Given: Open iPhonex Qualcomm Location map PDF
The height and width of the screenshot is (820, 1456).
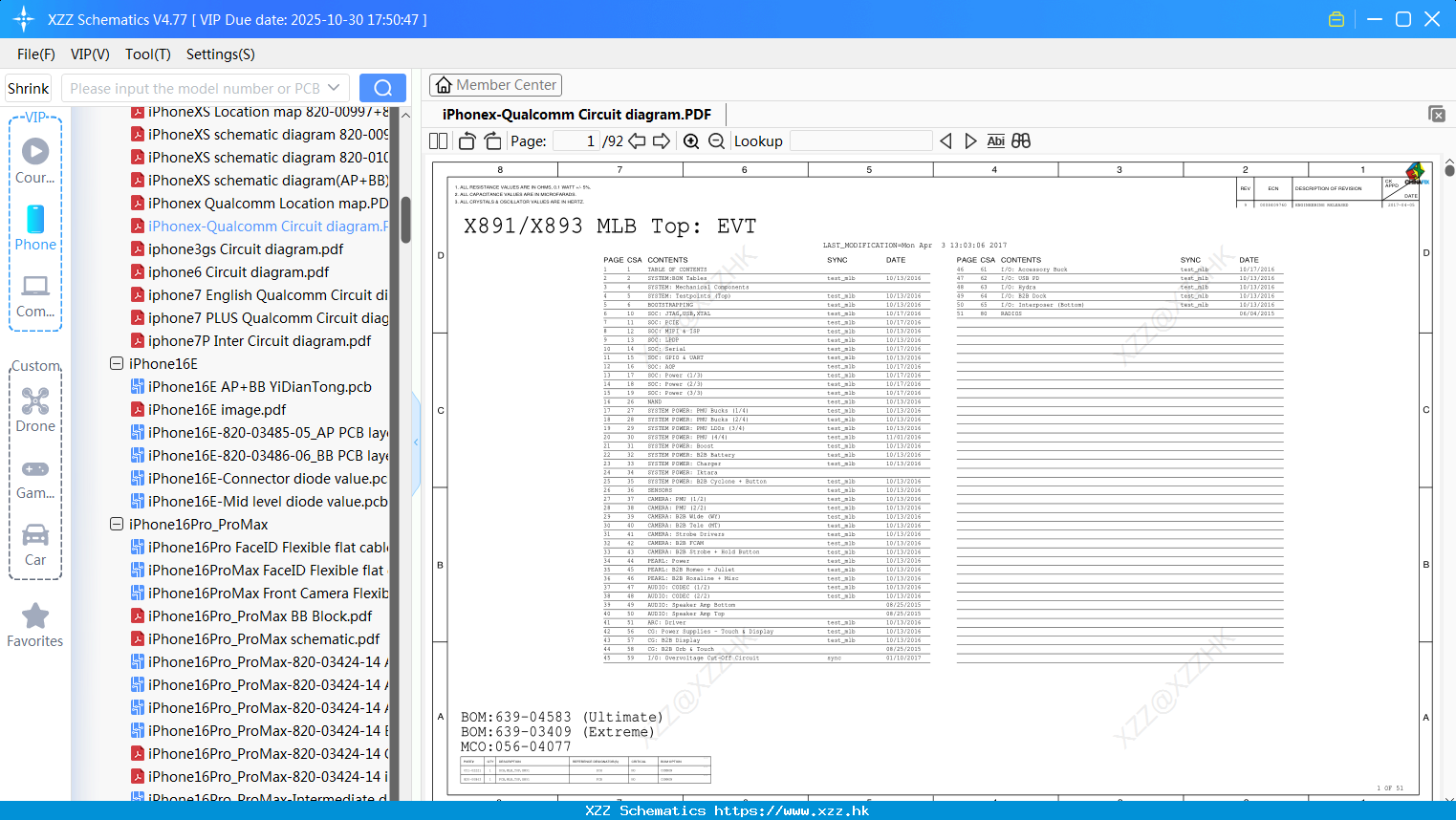Looking at the screenshot, I should click(260, 204).
